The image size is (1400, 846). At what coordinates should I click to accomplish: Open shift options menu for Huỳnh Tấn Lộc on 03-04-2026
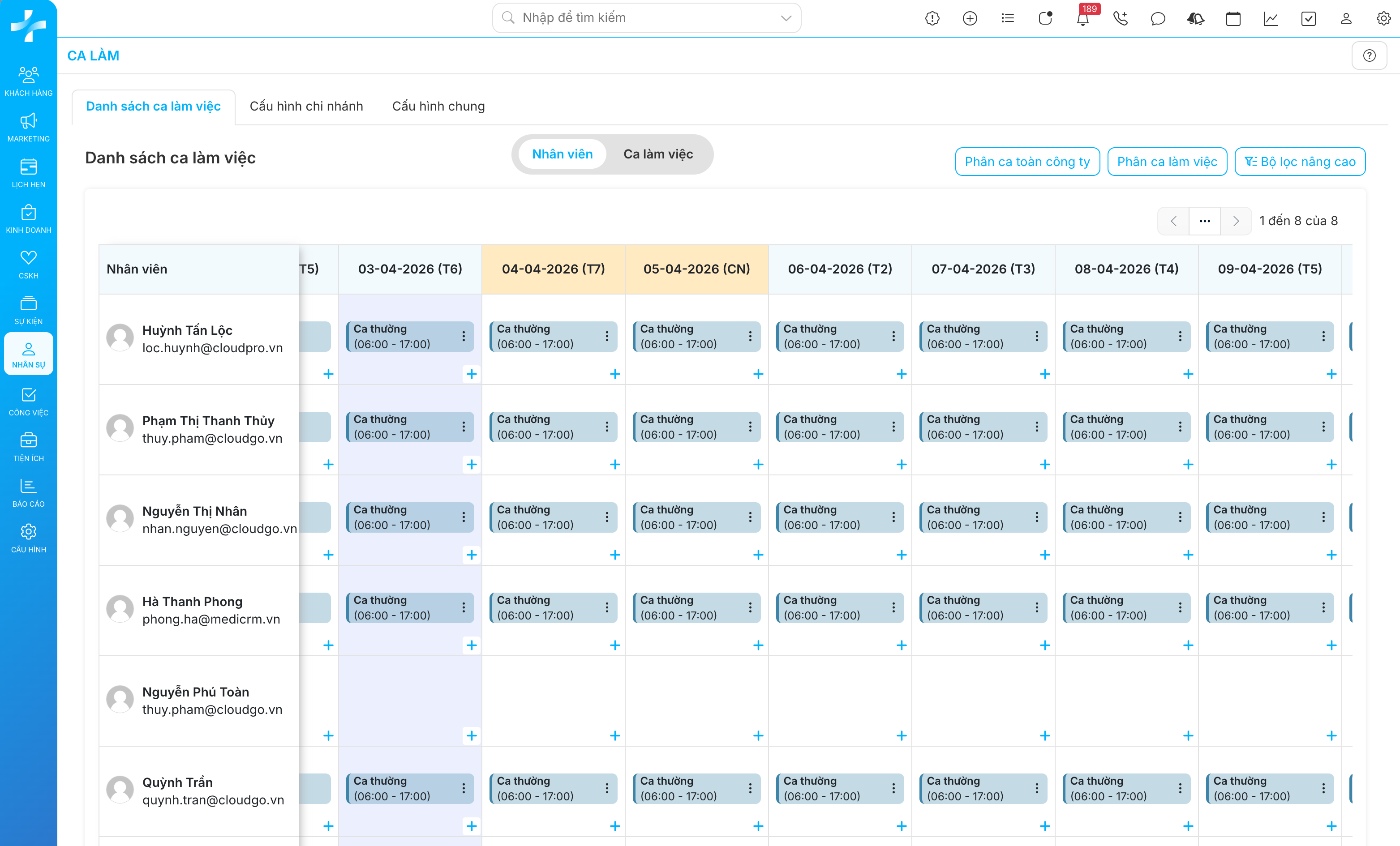coord(464,336)
